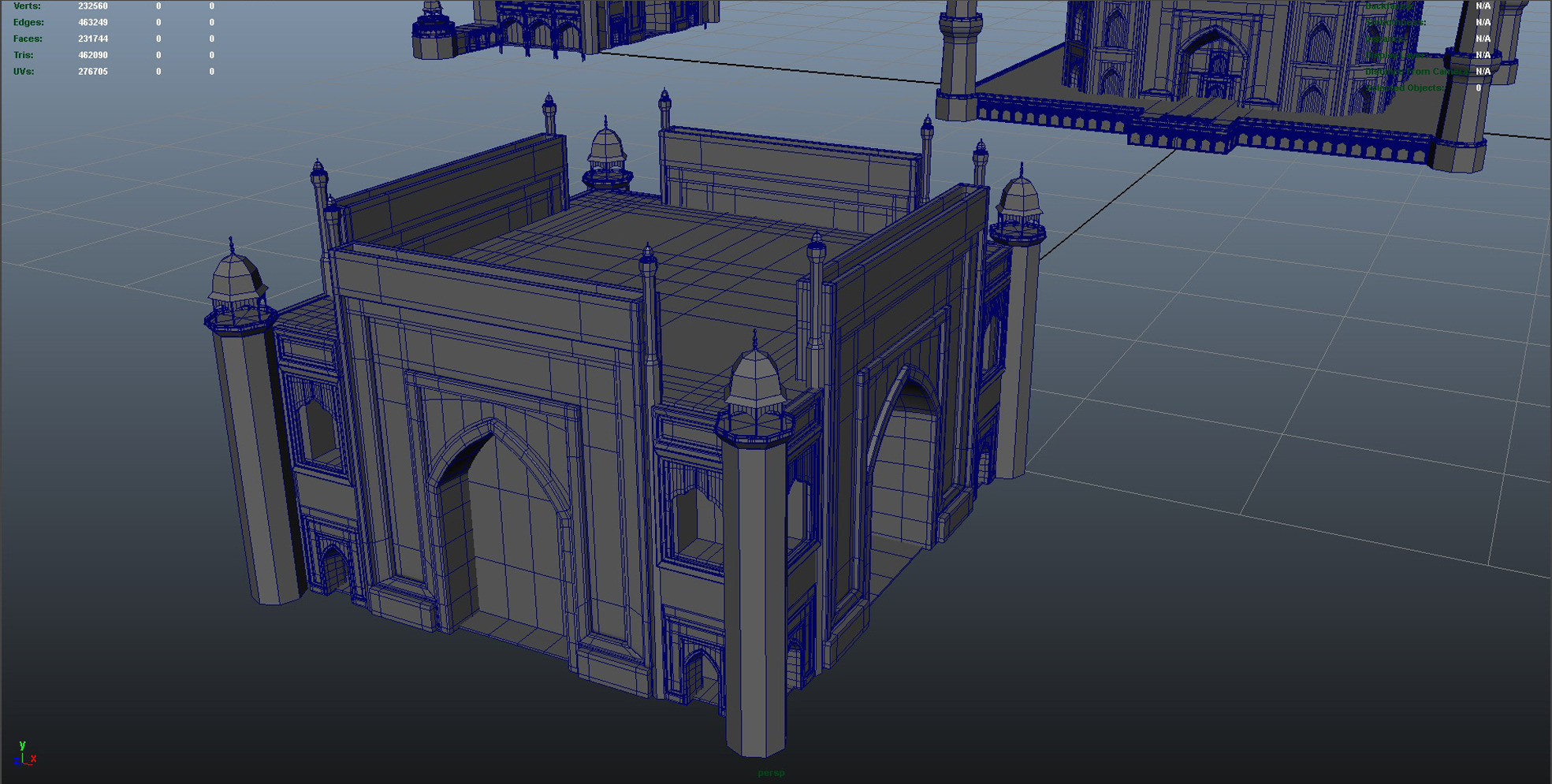This screenshot has width=1552, height=784.
Task: Click the "persp" camera name label
Action: pyautogui.click(x=771, y=773)
